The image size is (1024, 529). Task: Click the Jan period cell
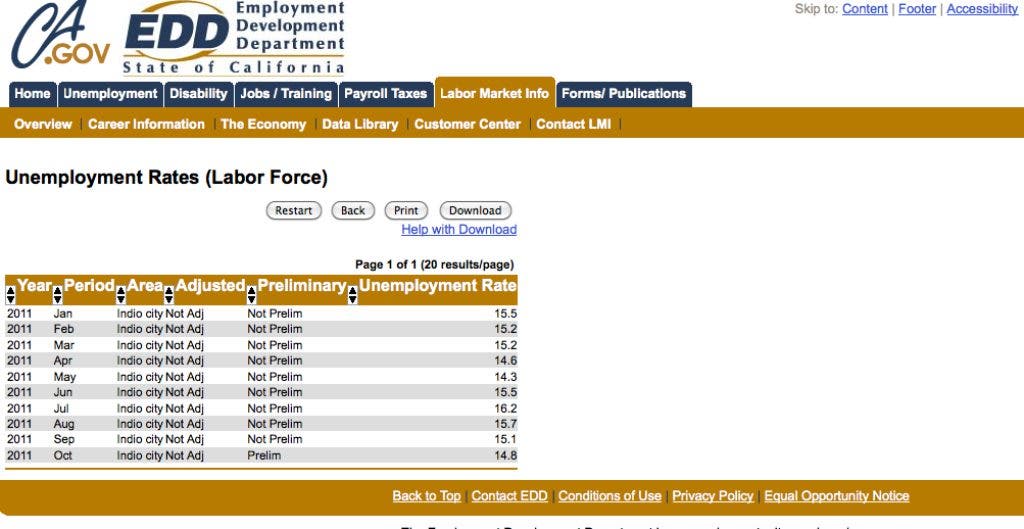(63, 313)
